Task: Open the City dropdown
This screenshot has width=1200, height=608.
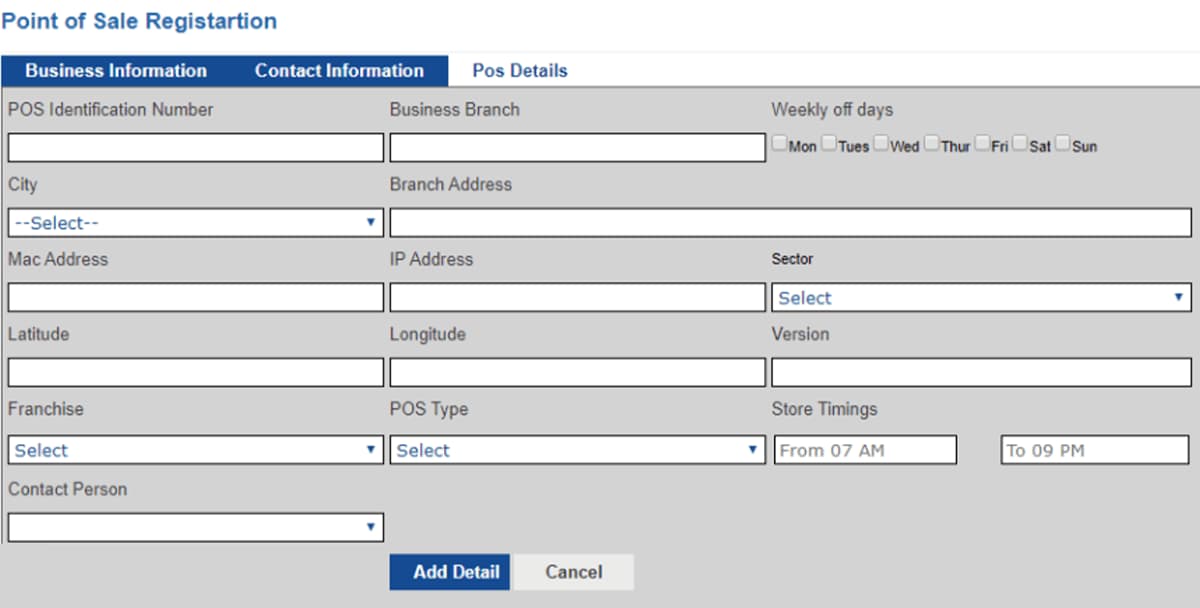Action: click(x=195, y=222)
